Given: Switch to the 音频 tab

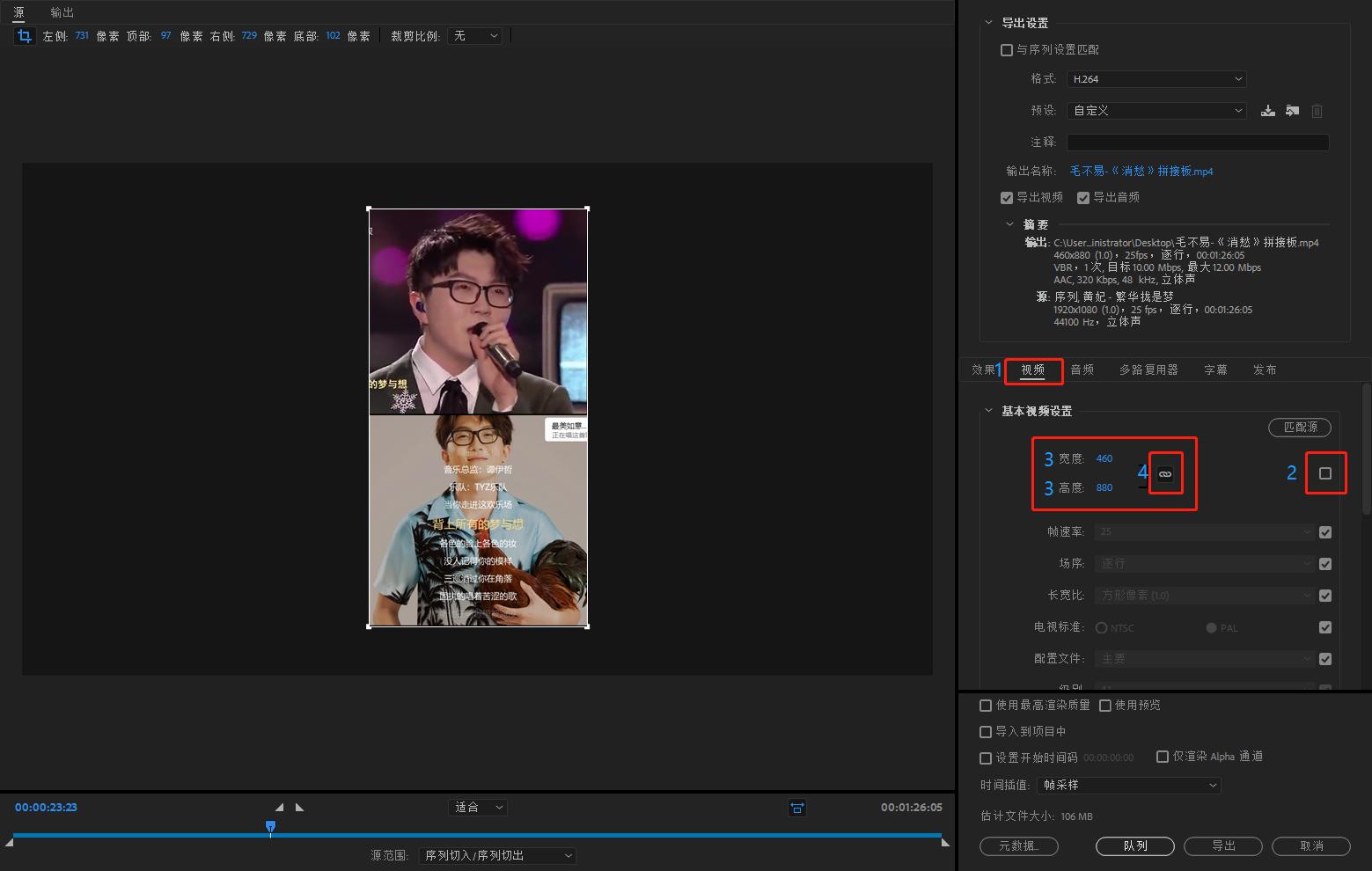Looking at the screenshot, I should coord(1082,370).
